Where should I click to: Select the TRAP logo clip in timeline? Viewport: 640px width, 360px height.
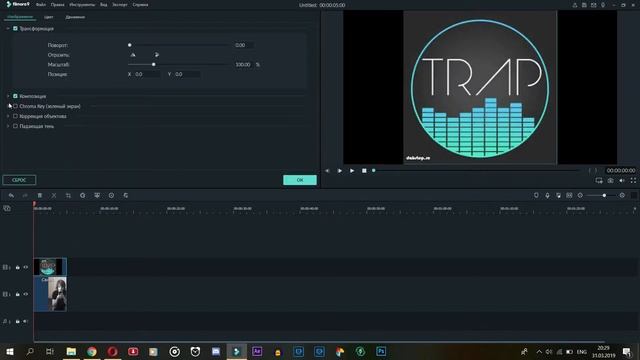[50, 267]
